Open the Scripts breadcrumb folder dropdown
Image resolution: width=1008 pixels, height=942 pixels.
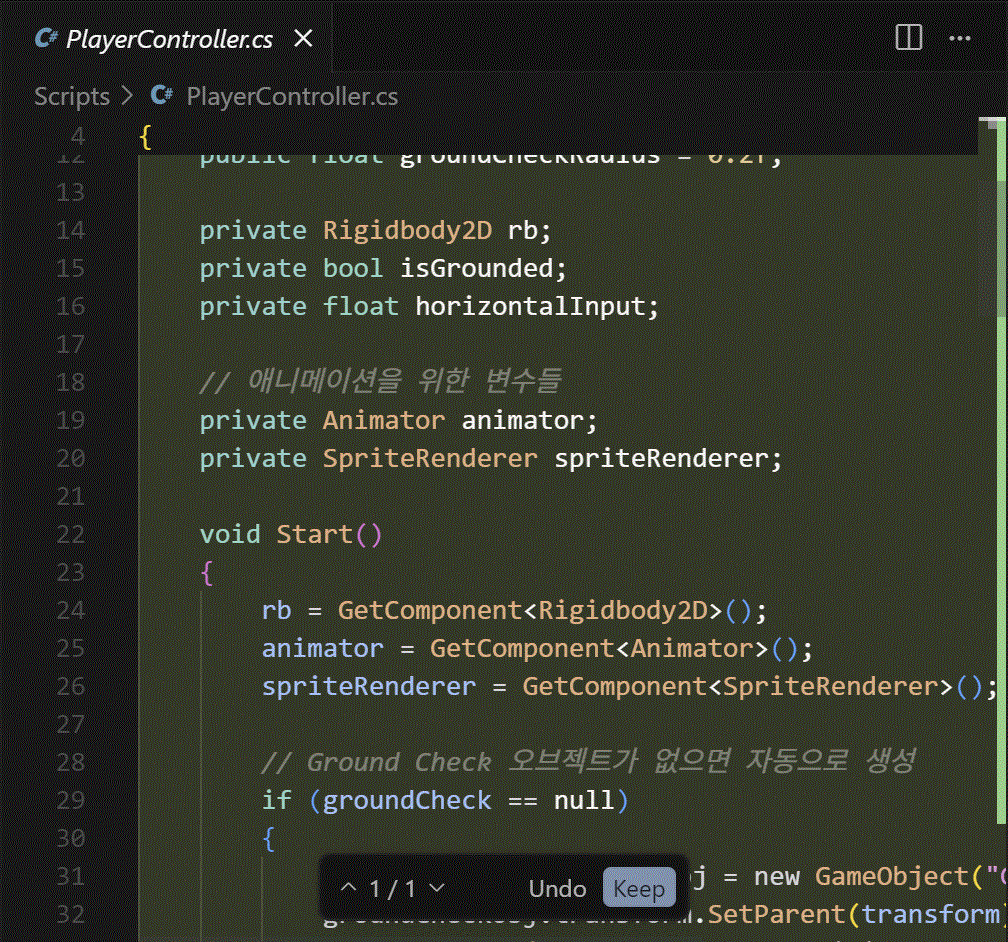click(72, 96)
